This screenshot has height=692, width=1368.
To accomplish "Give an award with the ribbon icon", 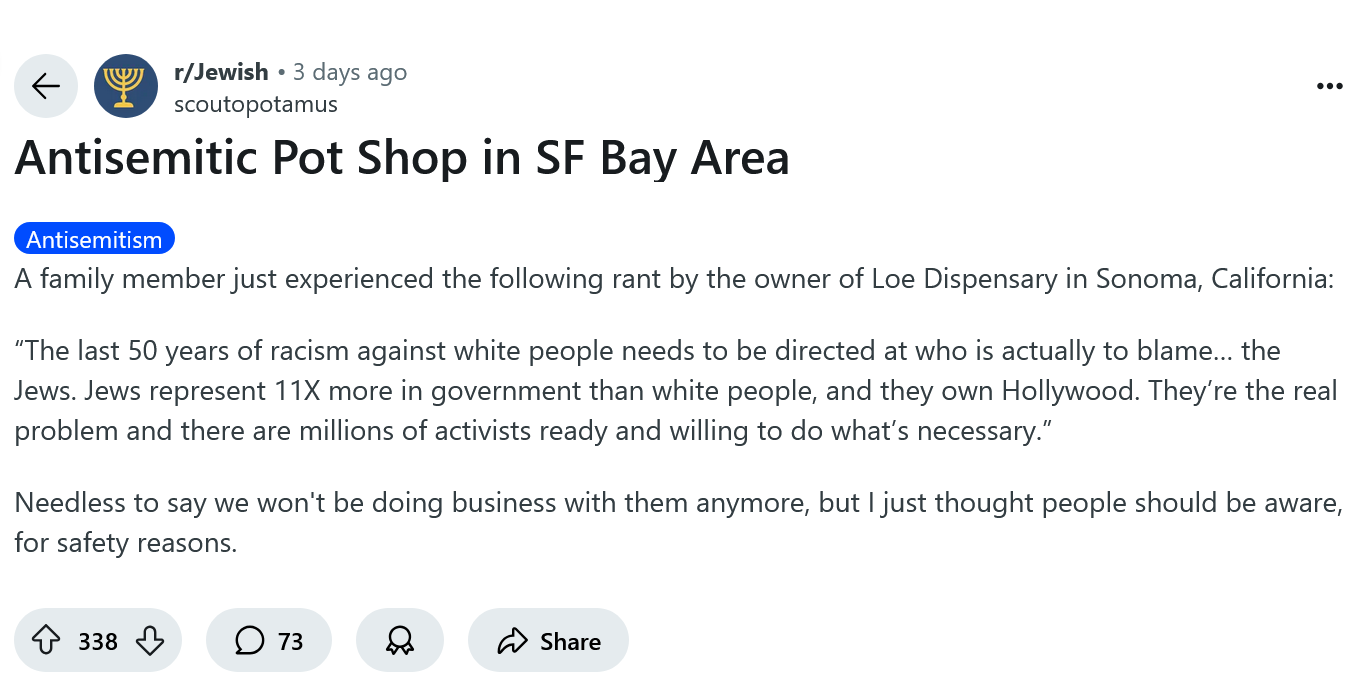I will coord(400,640).
